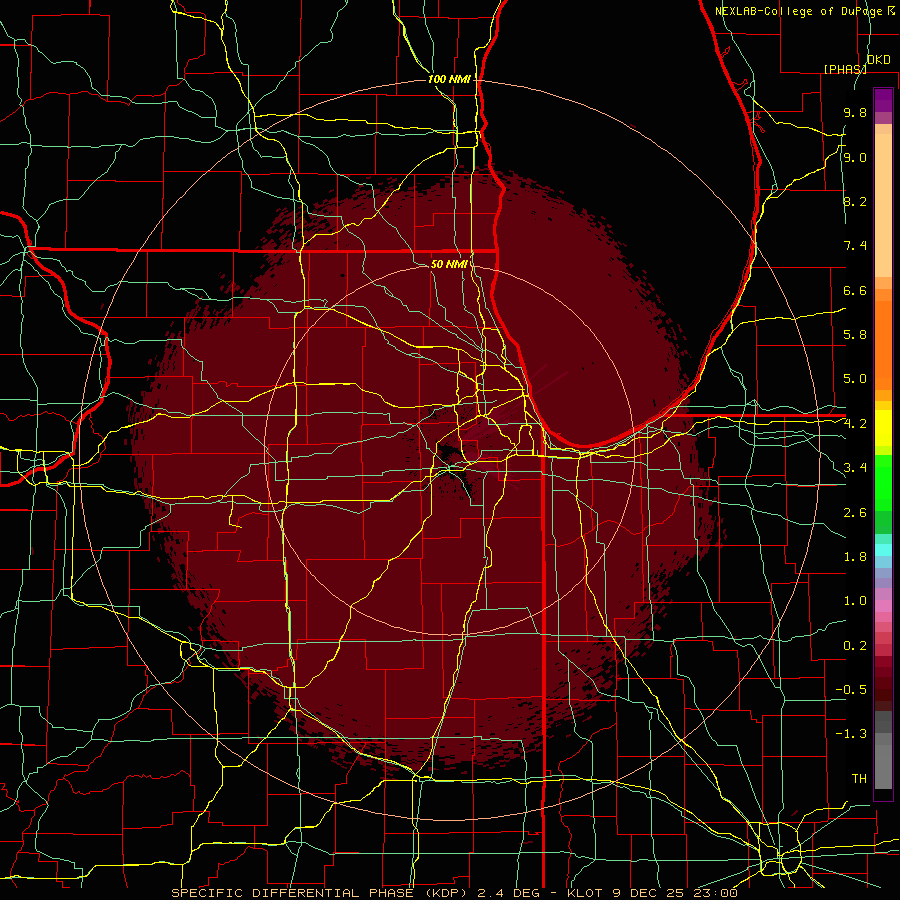900x900 pixels.
Task: Click the pink band of the color scale
Action: pyautogui.click(x=883, y=606)
